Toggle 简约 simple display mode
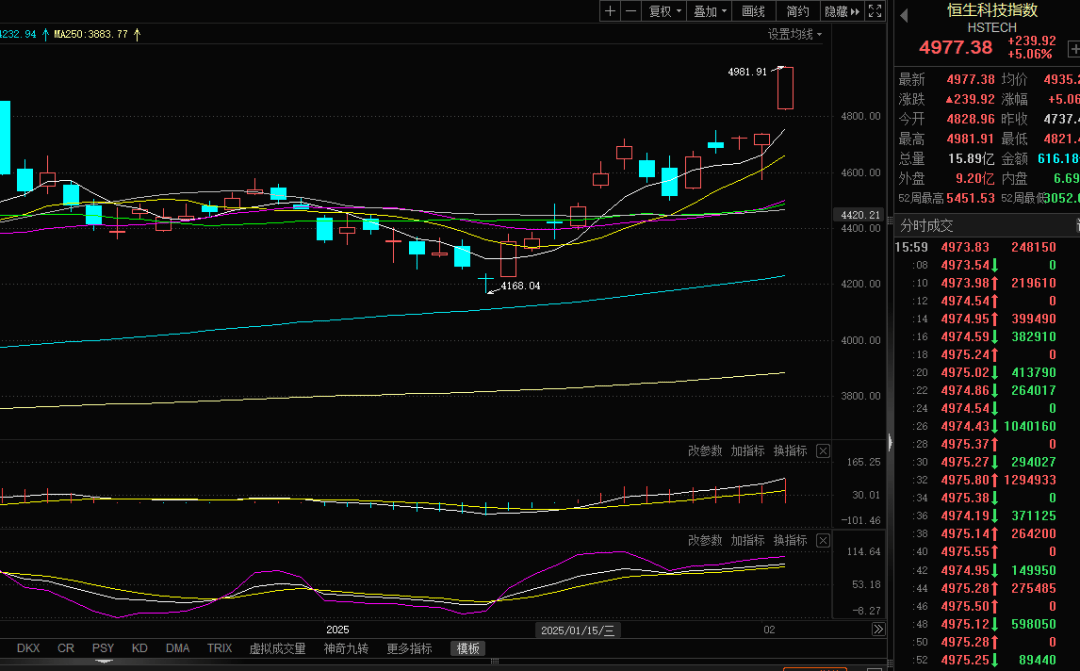1080x671 pixels. click(x=797, y=11)
